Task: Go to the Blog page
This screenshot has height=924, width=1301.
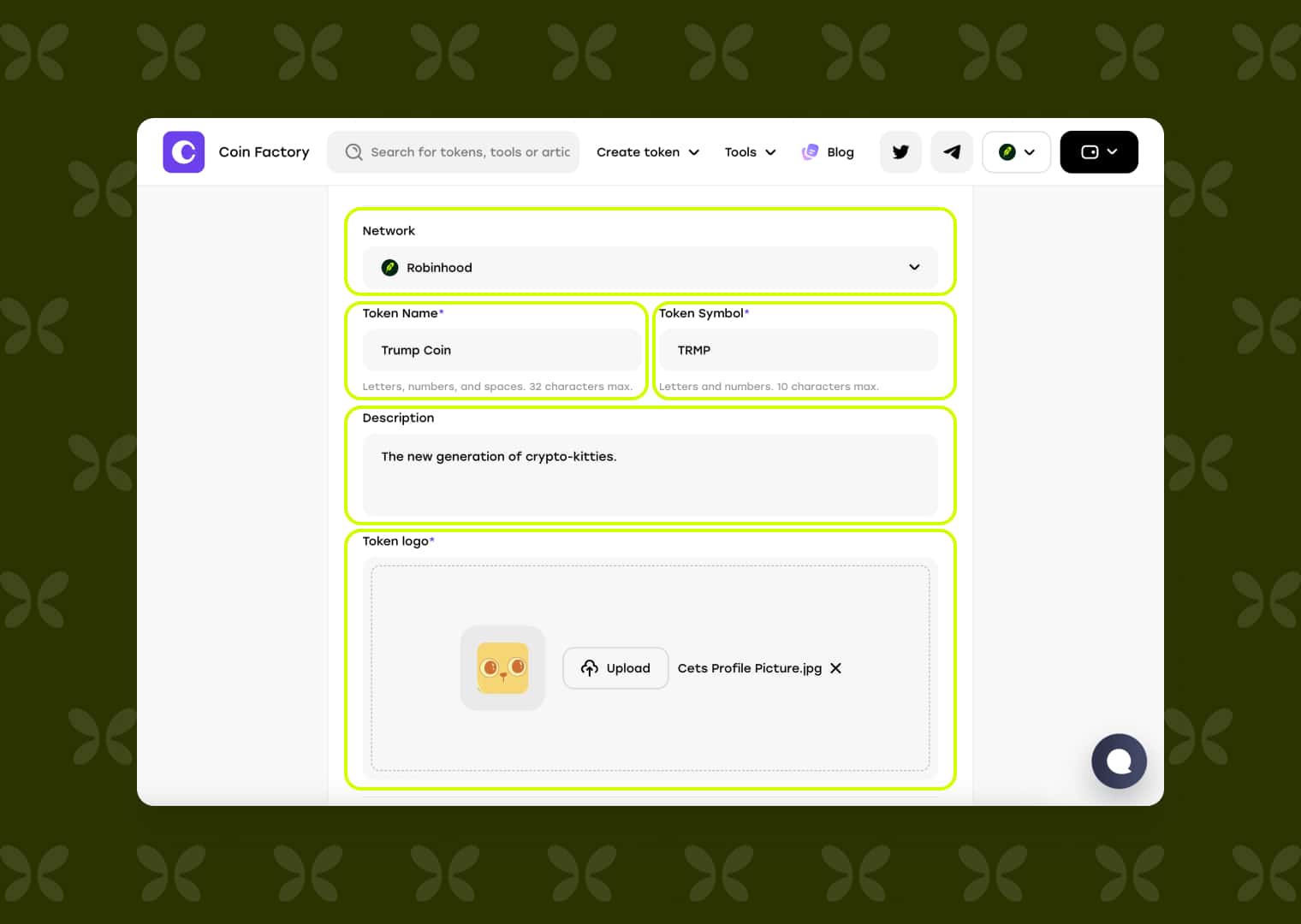Action: coord(828,152)
